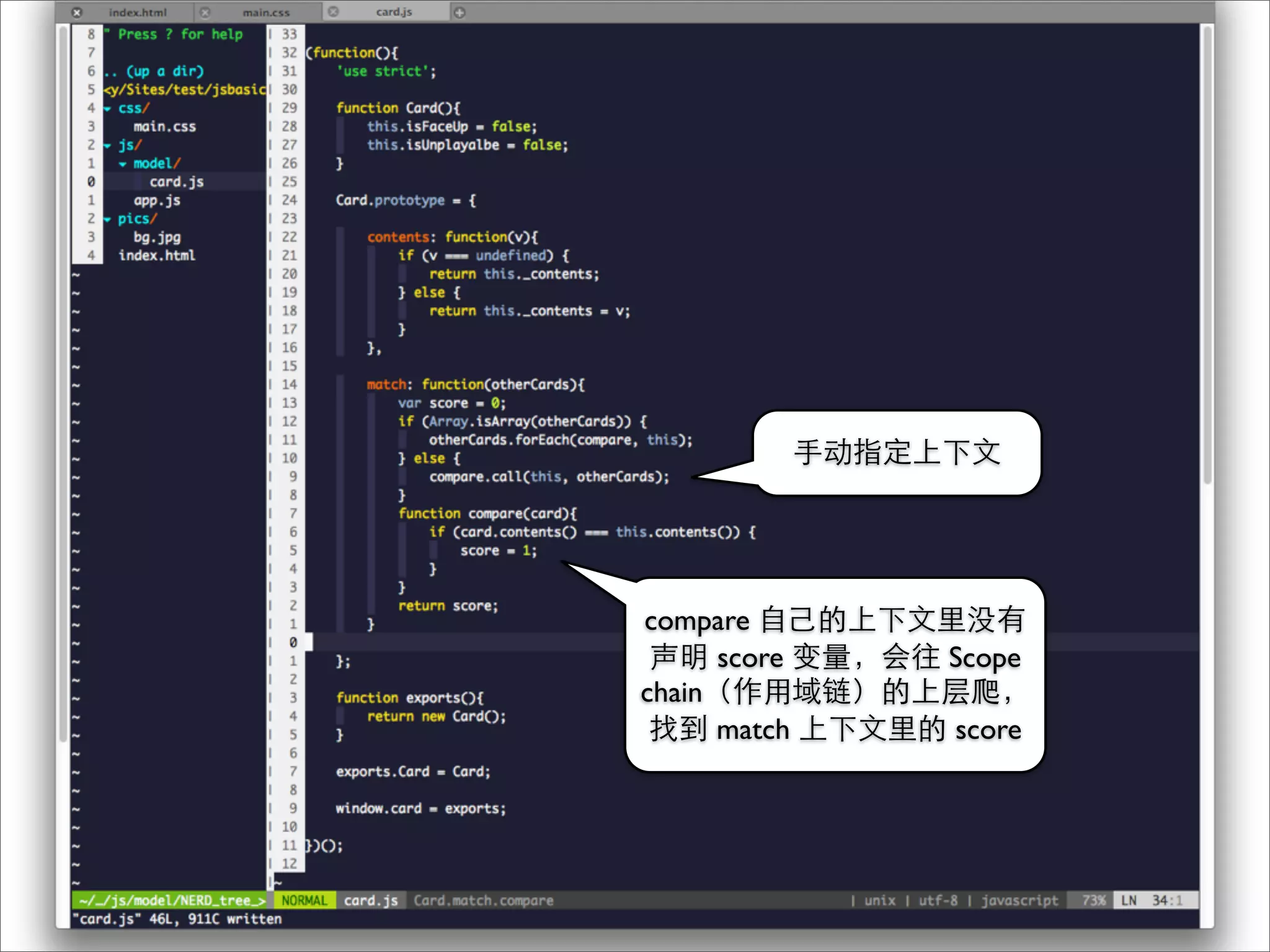This screenshot has width=1270, height=952.
Task: Click 'return score;' line
Action: tap(448, 606)
